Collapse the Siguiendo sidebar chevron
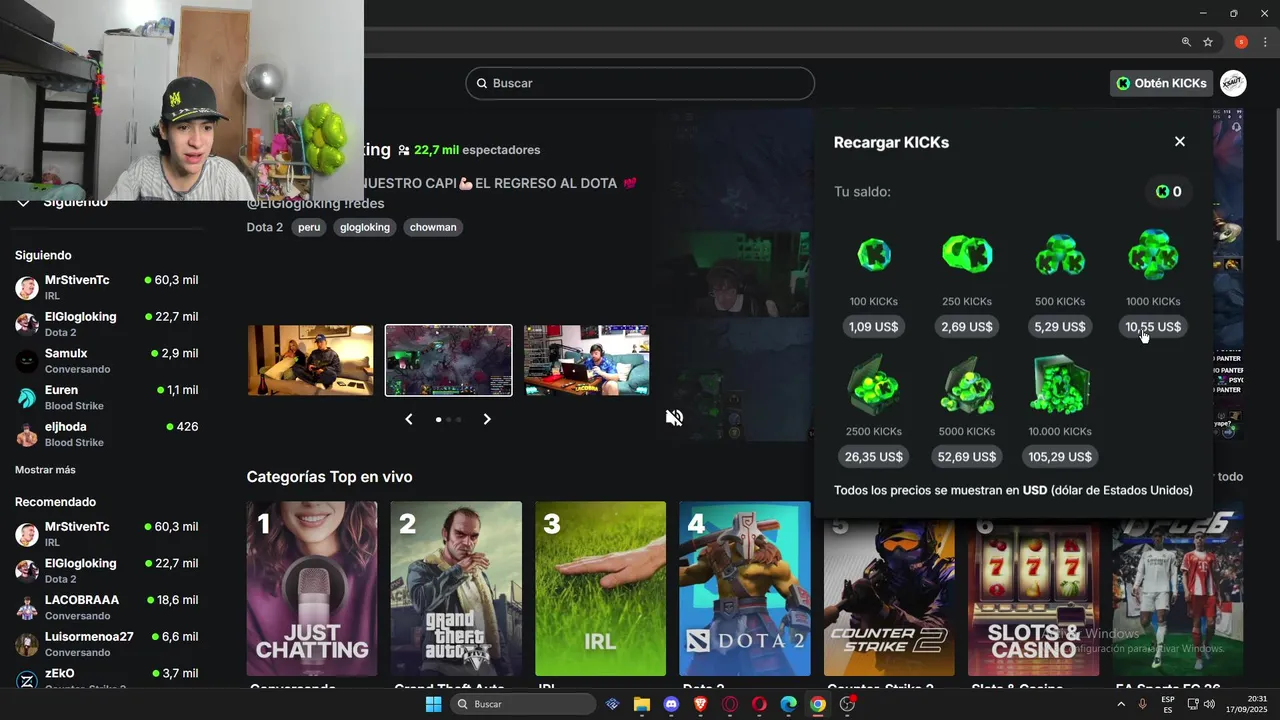This screenshot has height=720, width=1280. point(23,203)
